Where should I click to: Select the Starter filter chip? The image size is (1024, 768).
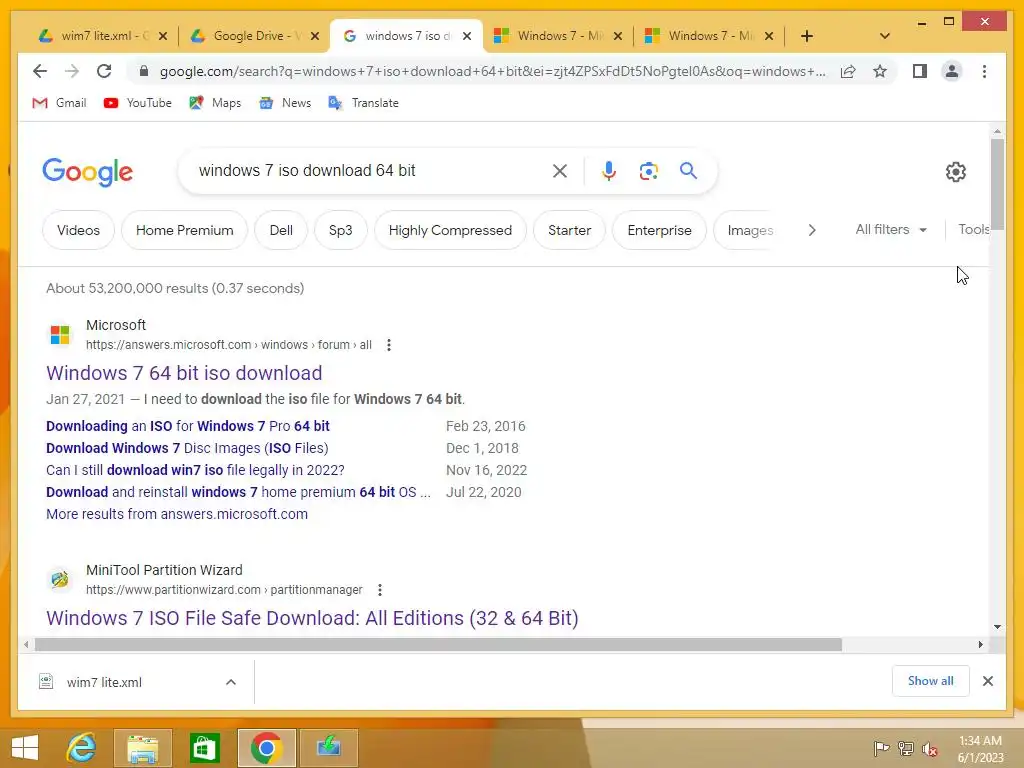tap(569, 230)
